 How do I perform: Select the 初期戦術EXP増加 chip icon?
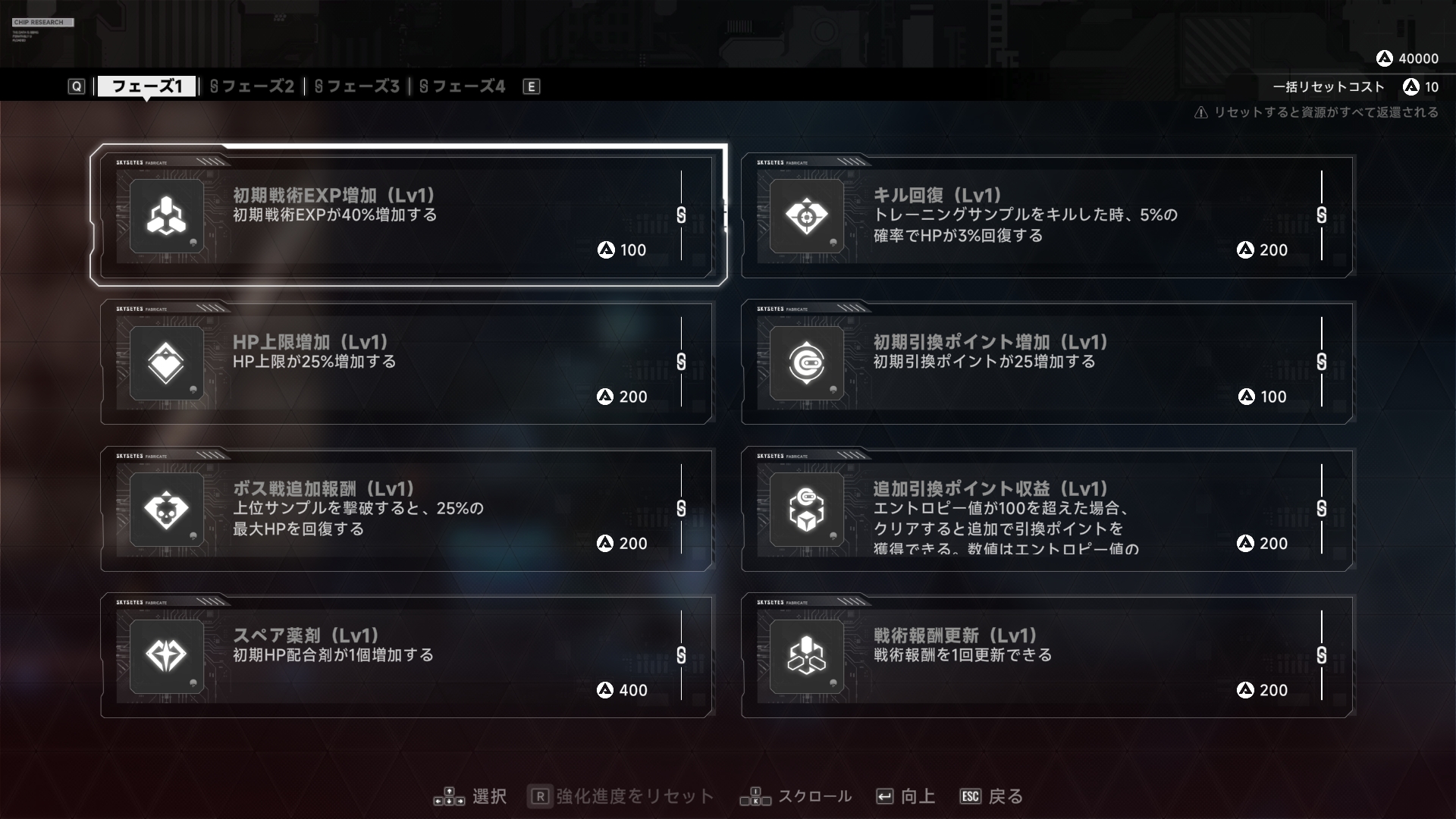pos(166,216)
